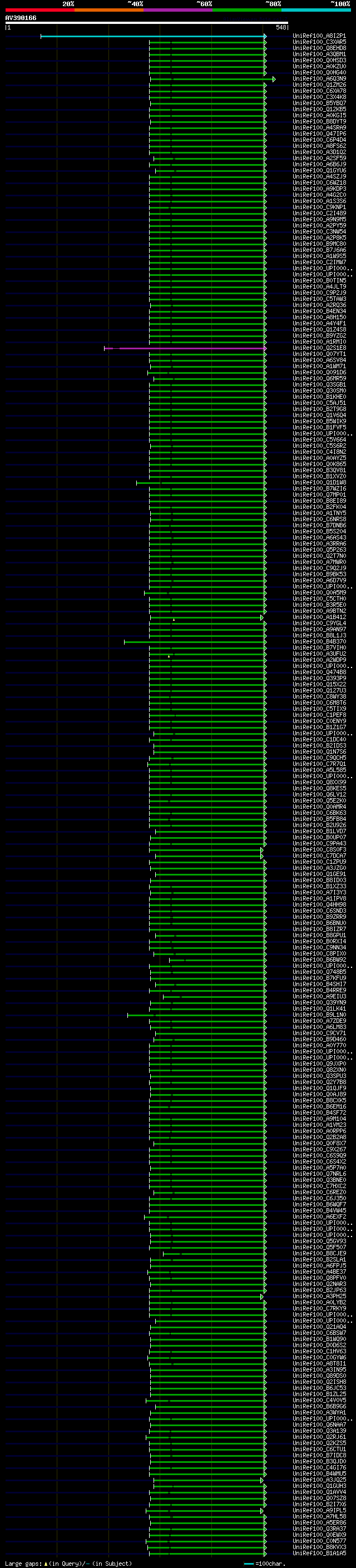This screenshot has width=356, height=1568.
Task: Click hit label UniRef100_B2FK04
Action: [319, 507]
